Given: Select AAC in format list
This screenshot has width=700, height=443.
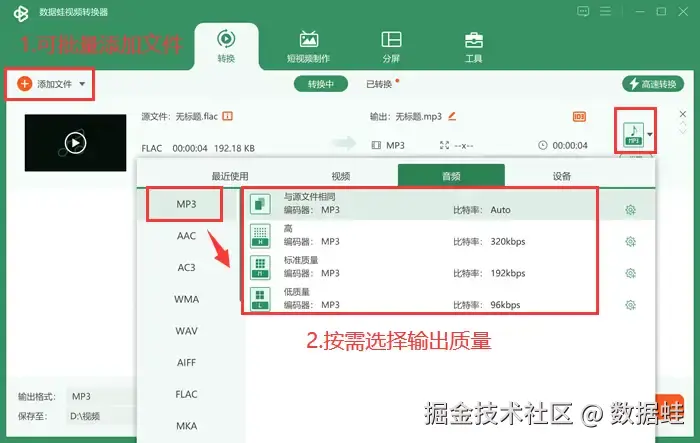Looking at the screenshot, I should pos(186,236).
